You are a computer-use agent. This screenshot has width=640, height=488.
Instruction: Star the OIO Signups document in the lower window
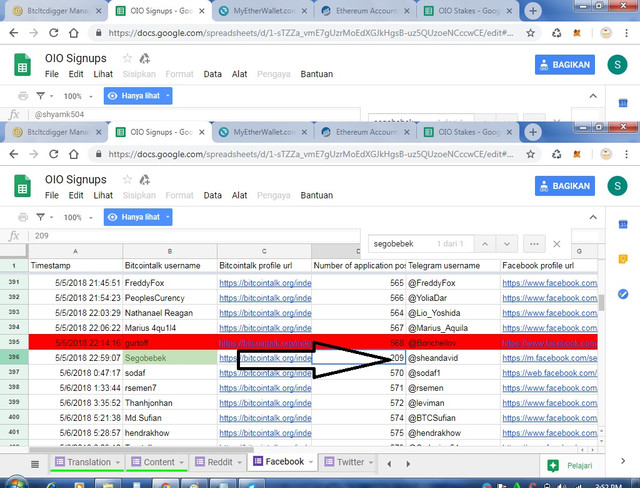(x=127, y=180)
